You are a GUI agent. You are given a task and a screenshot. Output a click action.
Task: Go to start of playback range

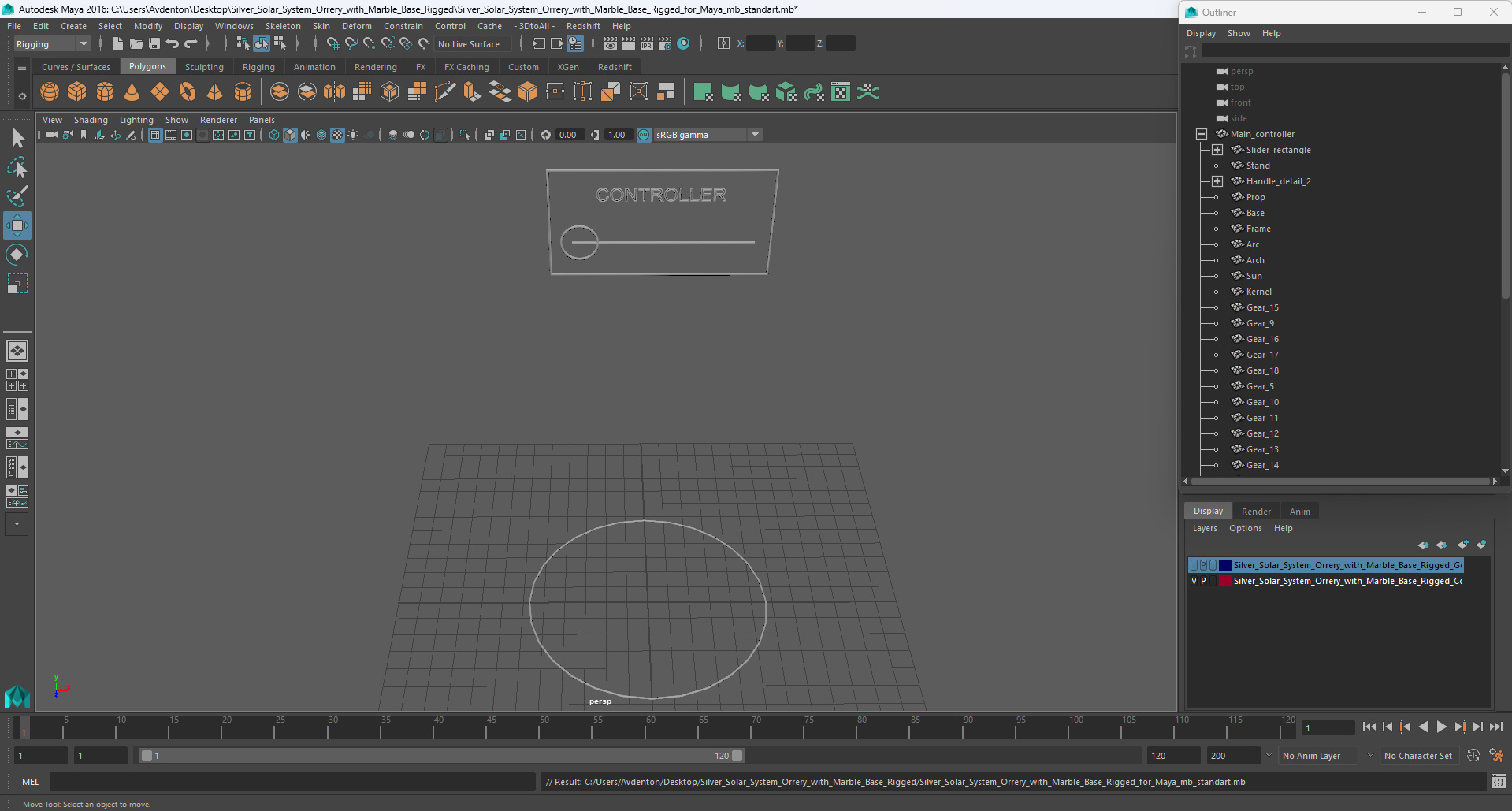[x=1369, y=727]
